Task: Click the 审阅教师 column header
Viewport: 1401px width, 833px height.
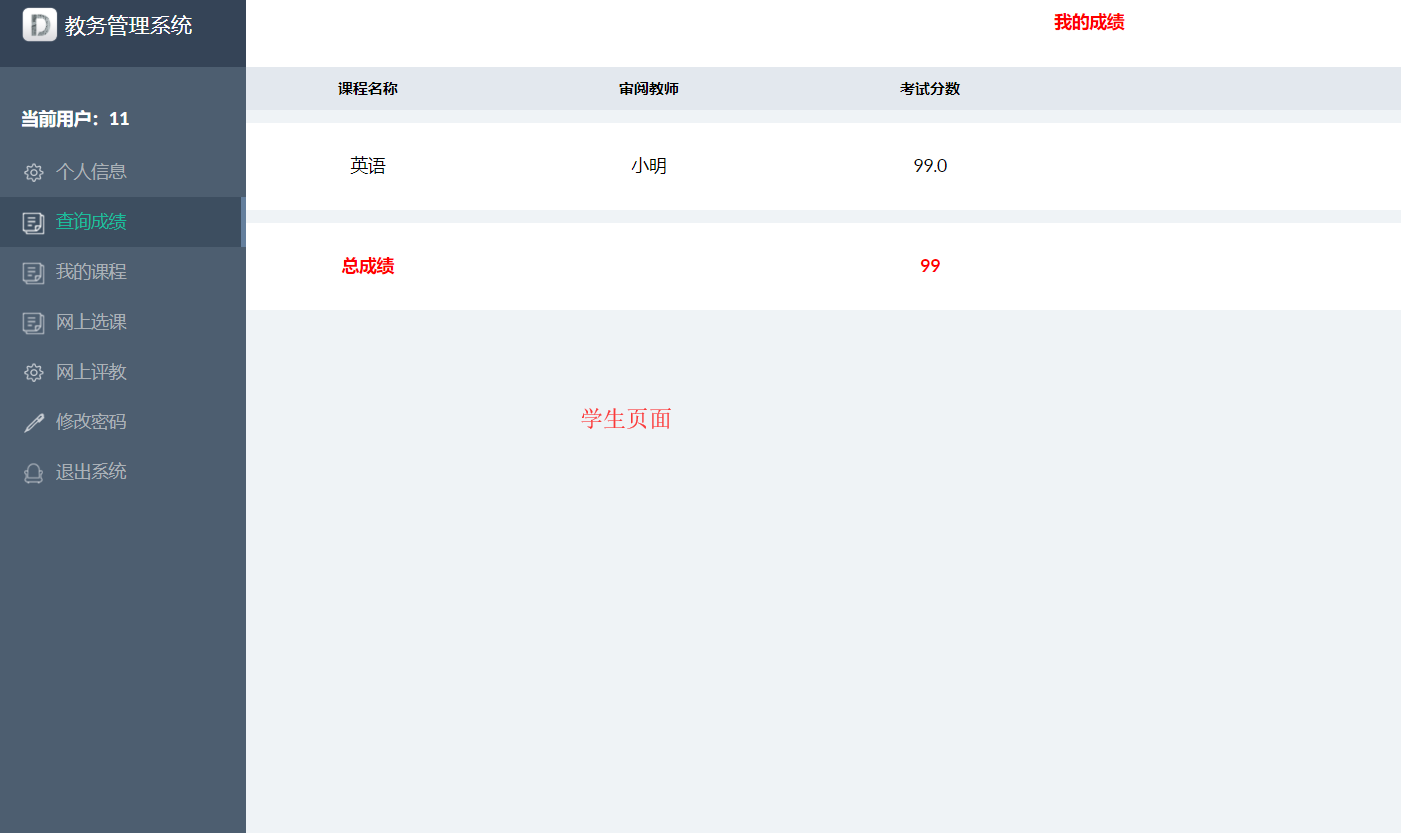Action: tap(649, 89)
